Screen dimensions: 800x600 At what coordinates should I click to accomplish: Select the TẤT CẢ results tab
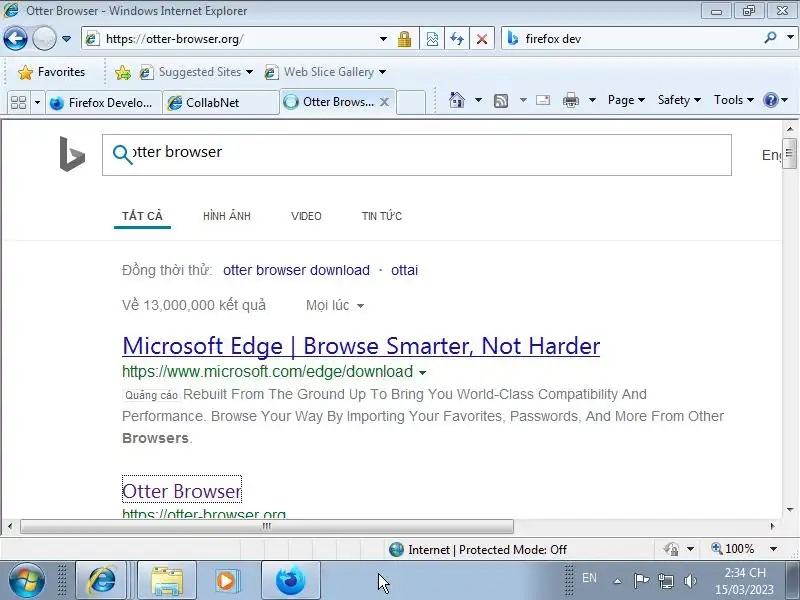(x=142, y=216)
